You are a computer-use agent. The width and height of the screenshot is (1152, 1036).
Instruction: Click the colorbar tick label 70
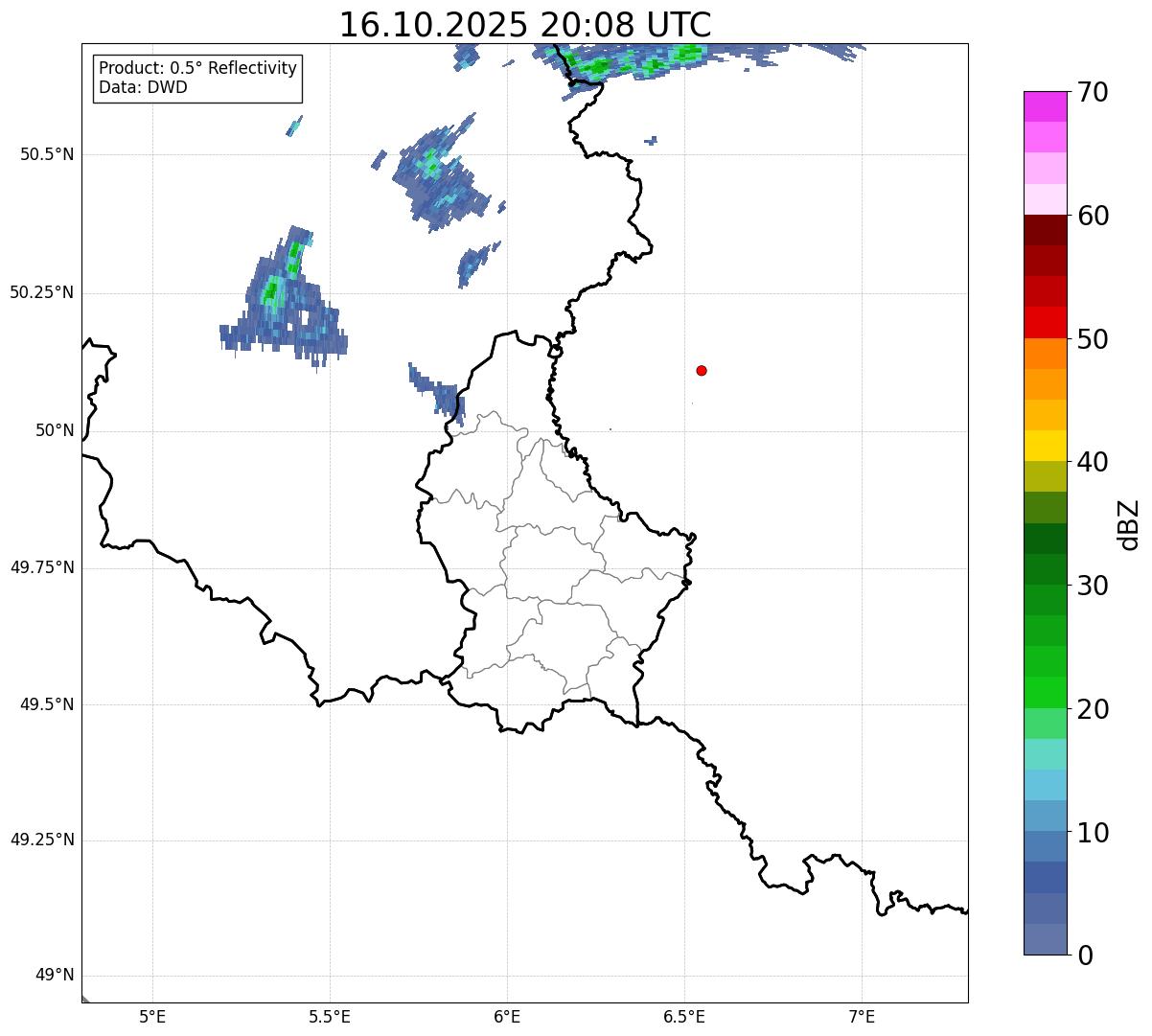point(1093,92)
